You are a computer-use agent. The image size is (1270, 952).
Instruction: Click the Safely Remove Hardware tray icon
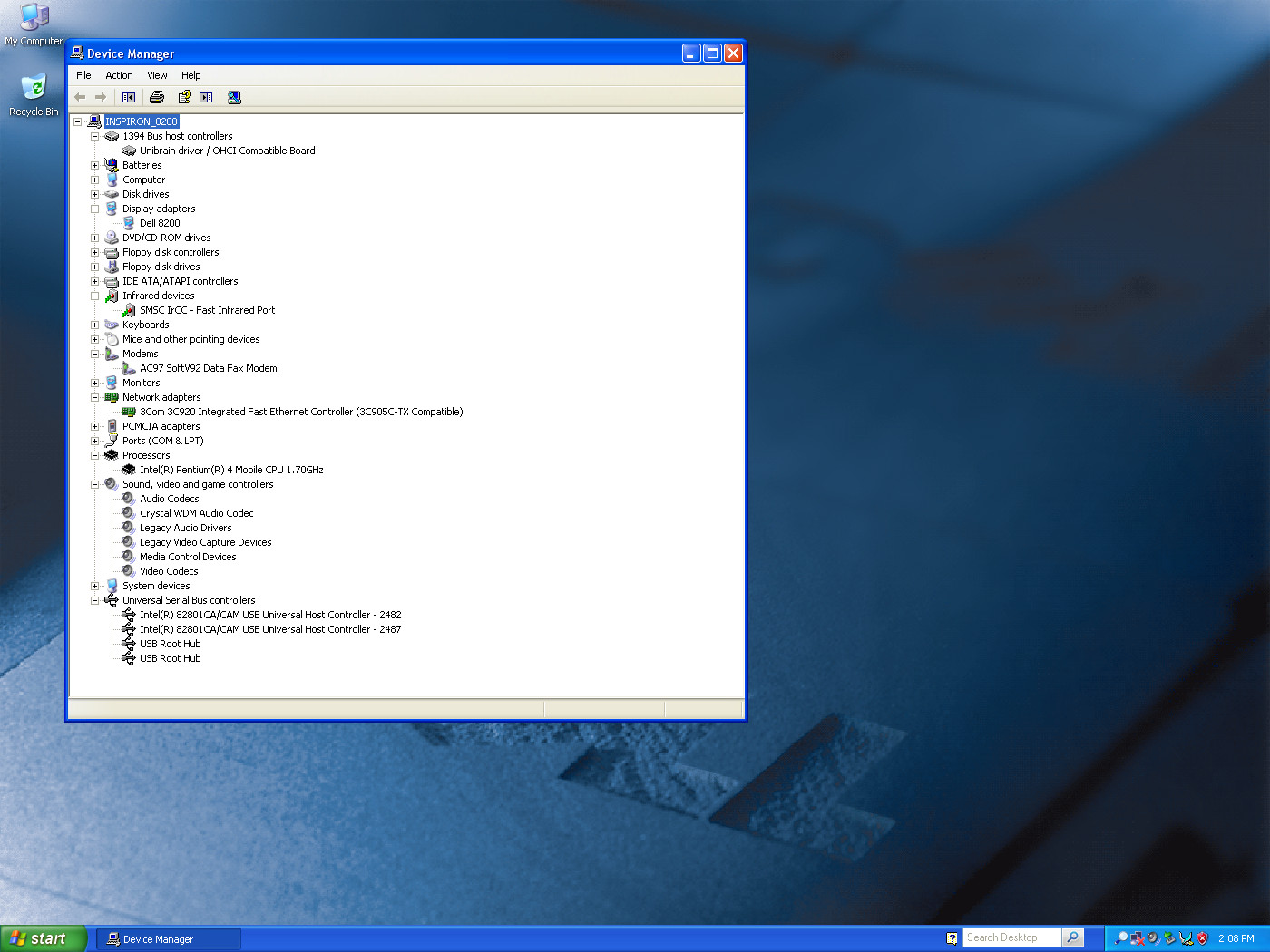click(1169, 938)
